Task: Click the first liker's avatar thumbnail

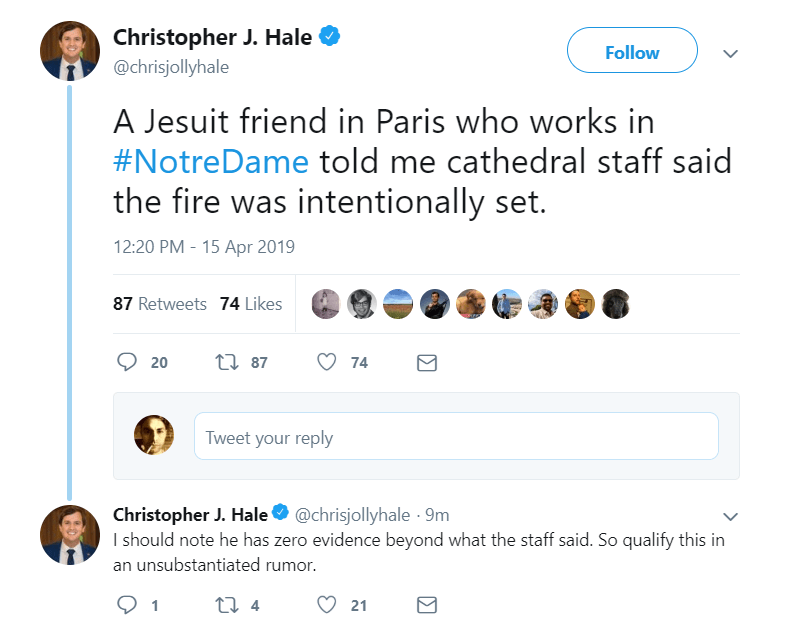Action: [326, 304]
